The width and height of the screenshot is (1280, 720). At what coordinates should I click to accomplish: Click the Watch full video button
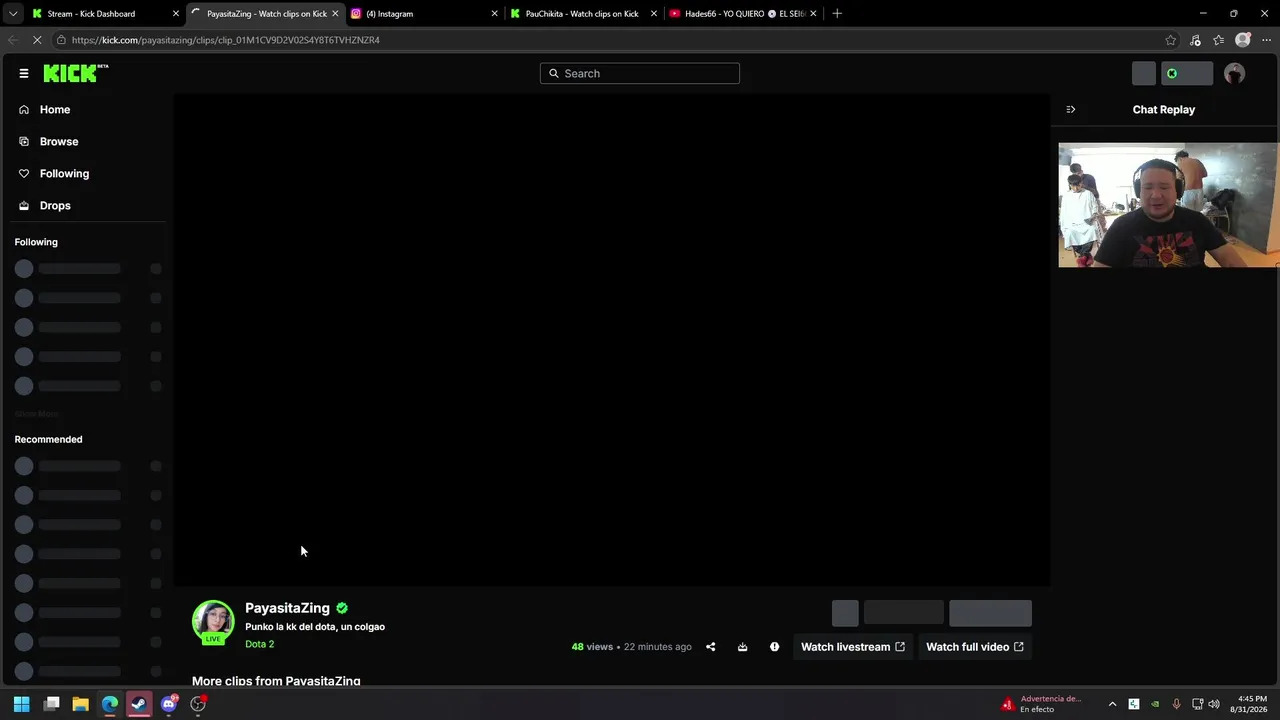tap(975, 647)
